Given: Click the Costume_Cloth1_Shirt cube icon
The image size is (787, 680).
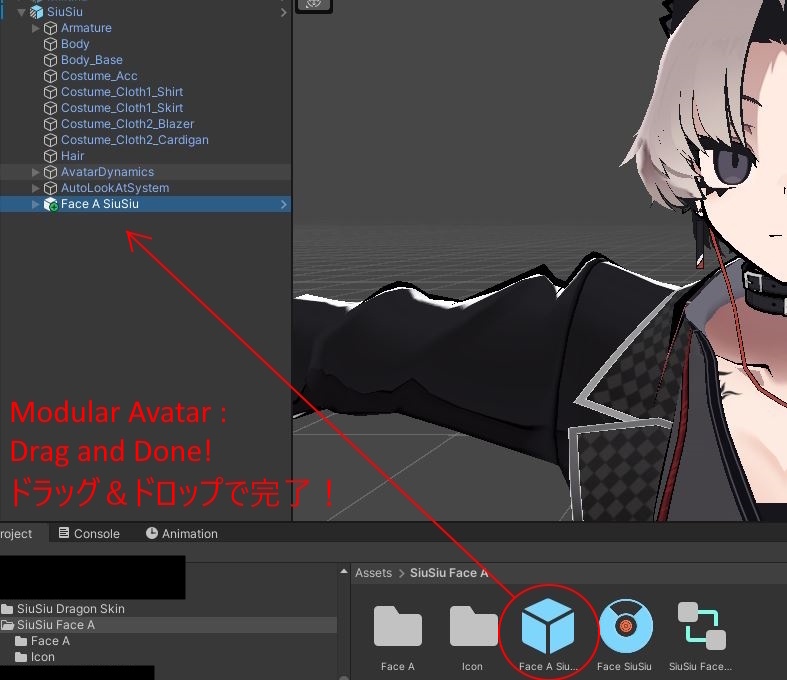Looking at the screenshot, I should (50, 92).
